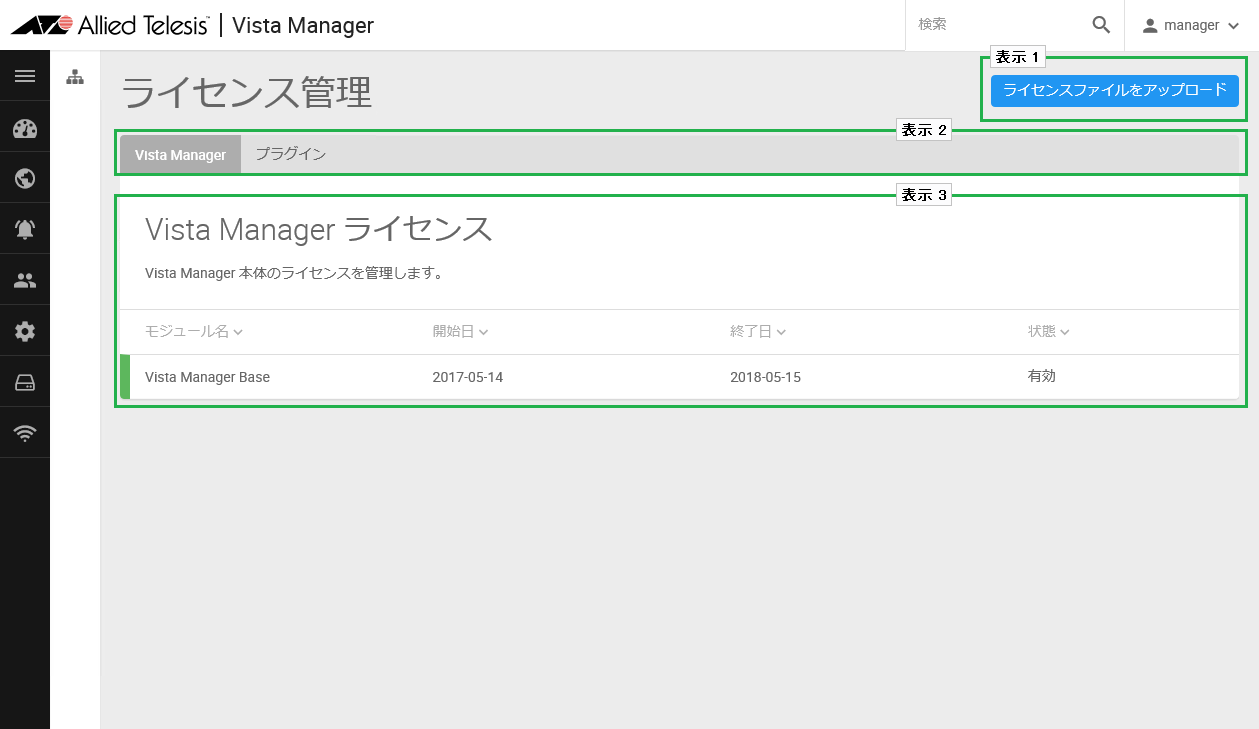Image resolution: width=1259 pixels, height=729 pixels.
Task: Sort by 状態 column header
Action: pos(1049,332)
